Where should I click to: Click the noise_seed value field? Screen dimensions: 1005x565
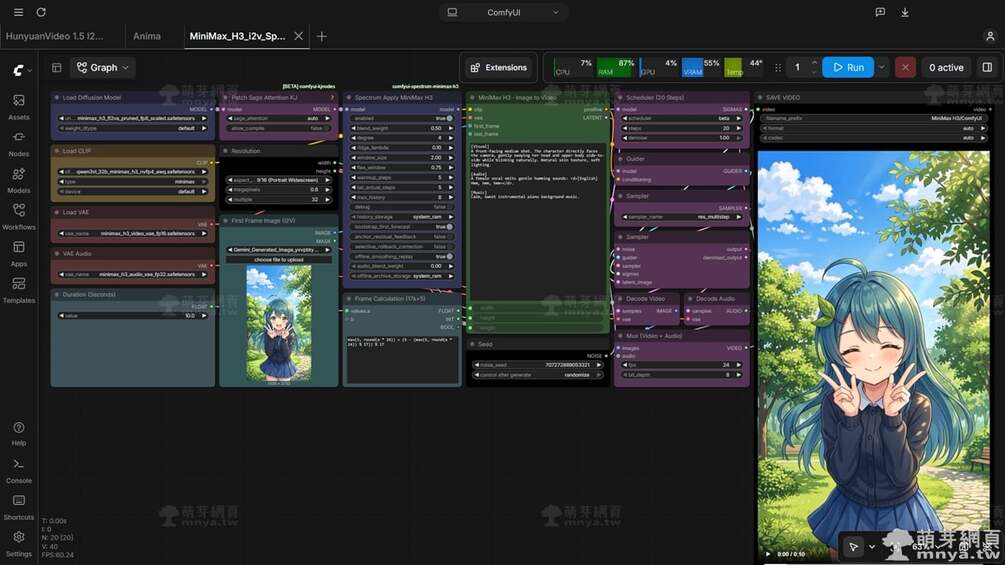point(538,364)
